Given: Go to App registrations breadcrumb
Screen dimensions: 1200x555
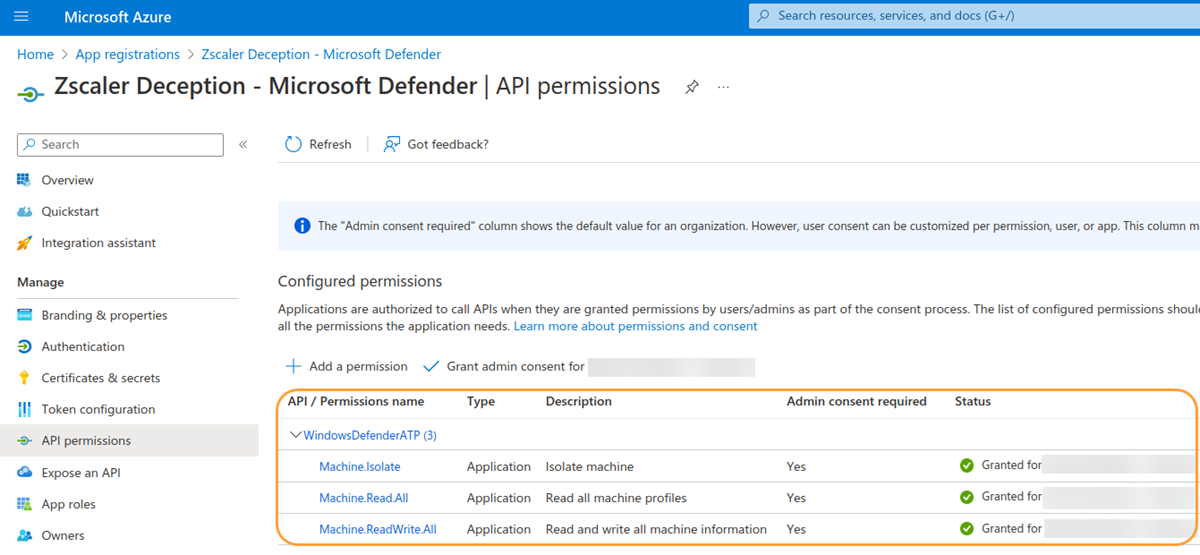Looking at the screenshot, I should pos(128,54).
